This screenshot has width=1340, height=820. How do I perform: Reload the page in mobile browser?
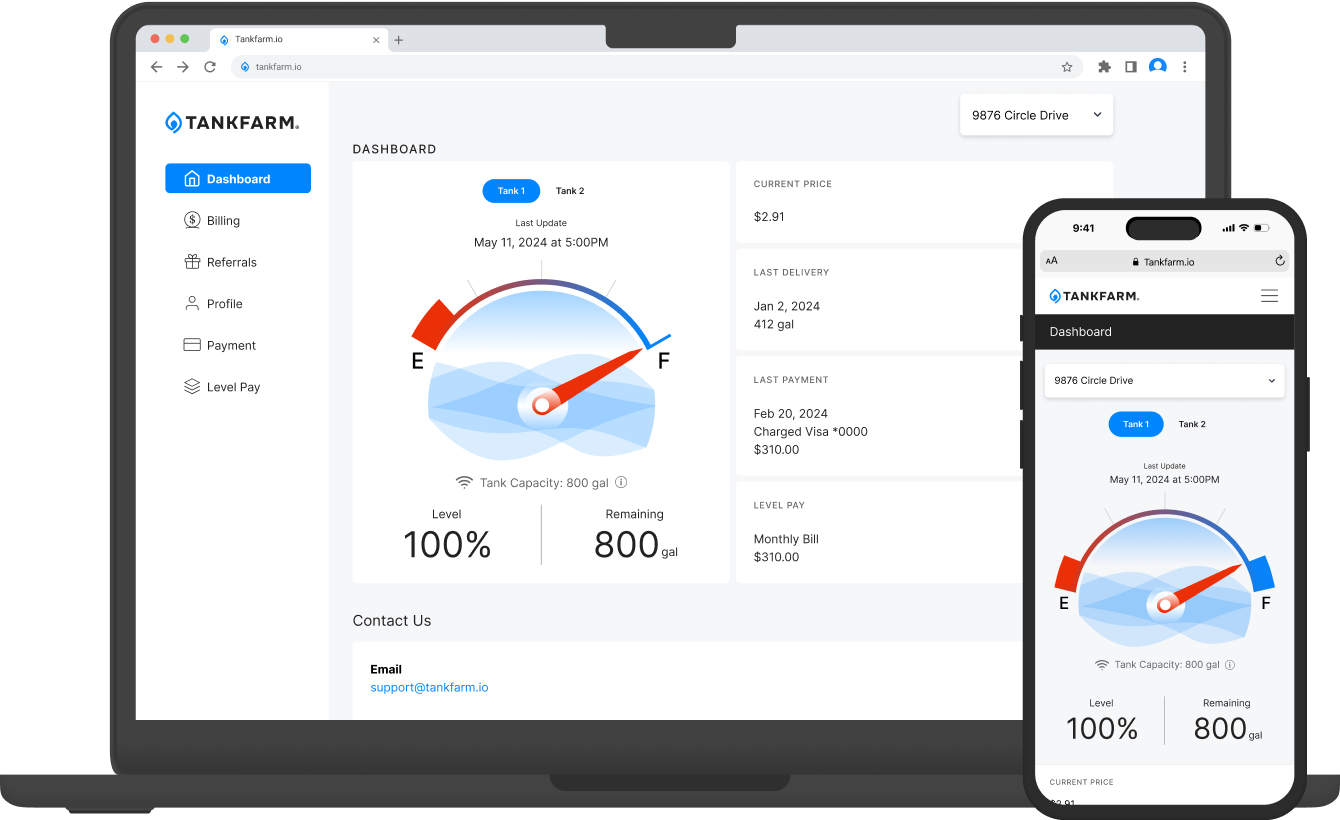click(1279, 261)
